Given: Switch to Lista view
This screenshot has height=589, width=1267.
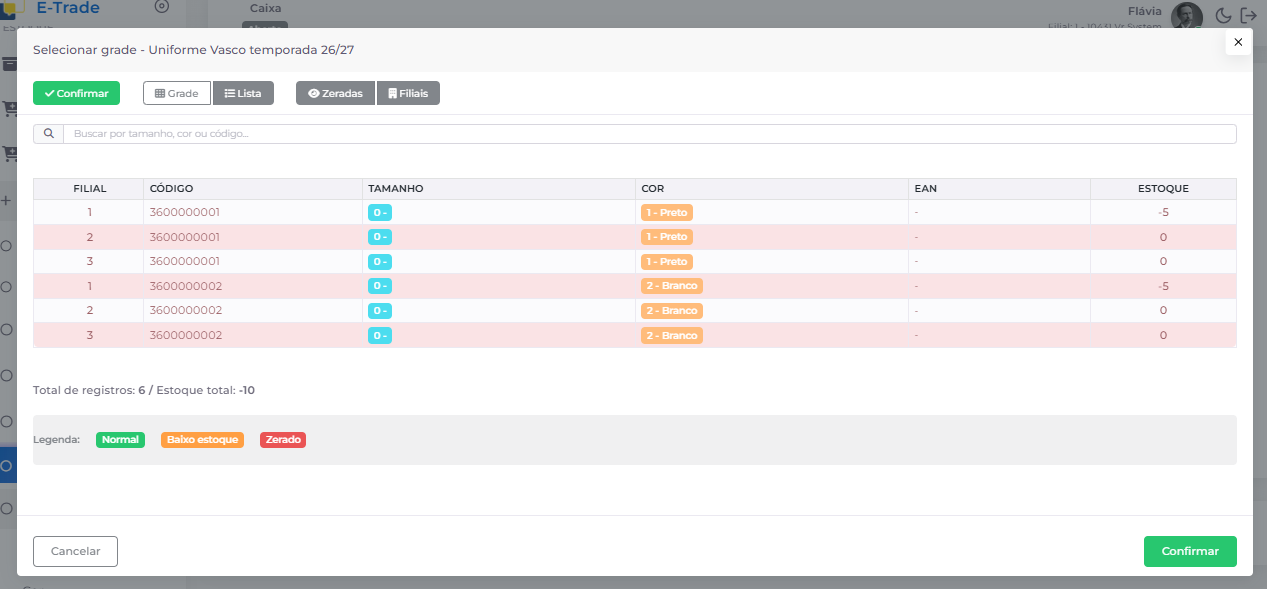Looking at the screenshot, I should click(x=243, y=93).
